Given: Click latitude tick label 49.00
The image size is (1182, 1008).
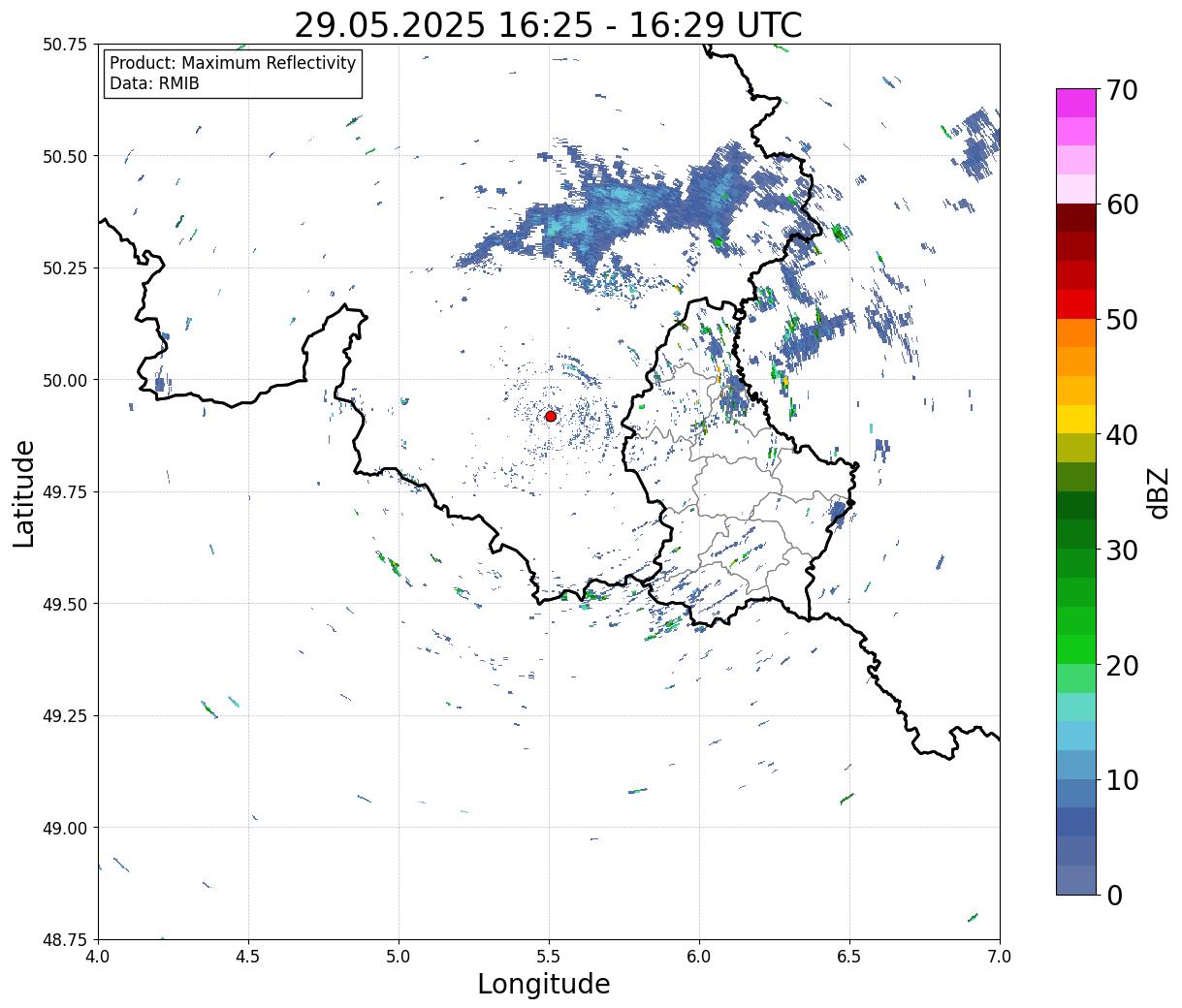Looking at the screenshot, I should pyautogui.click(x=64, y=828).
